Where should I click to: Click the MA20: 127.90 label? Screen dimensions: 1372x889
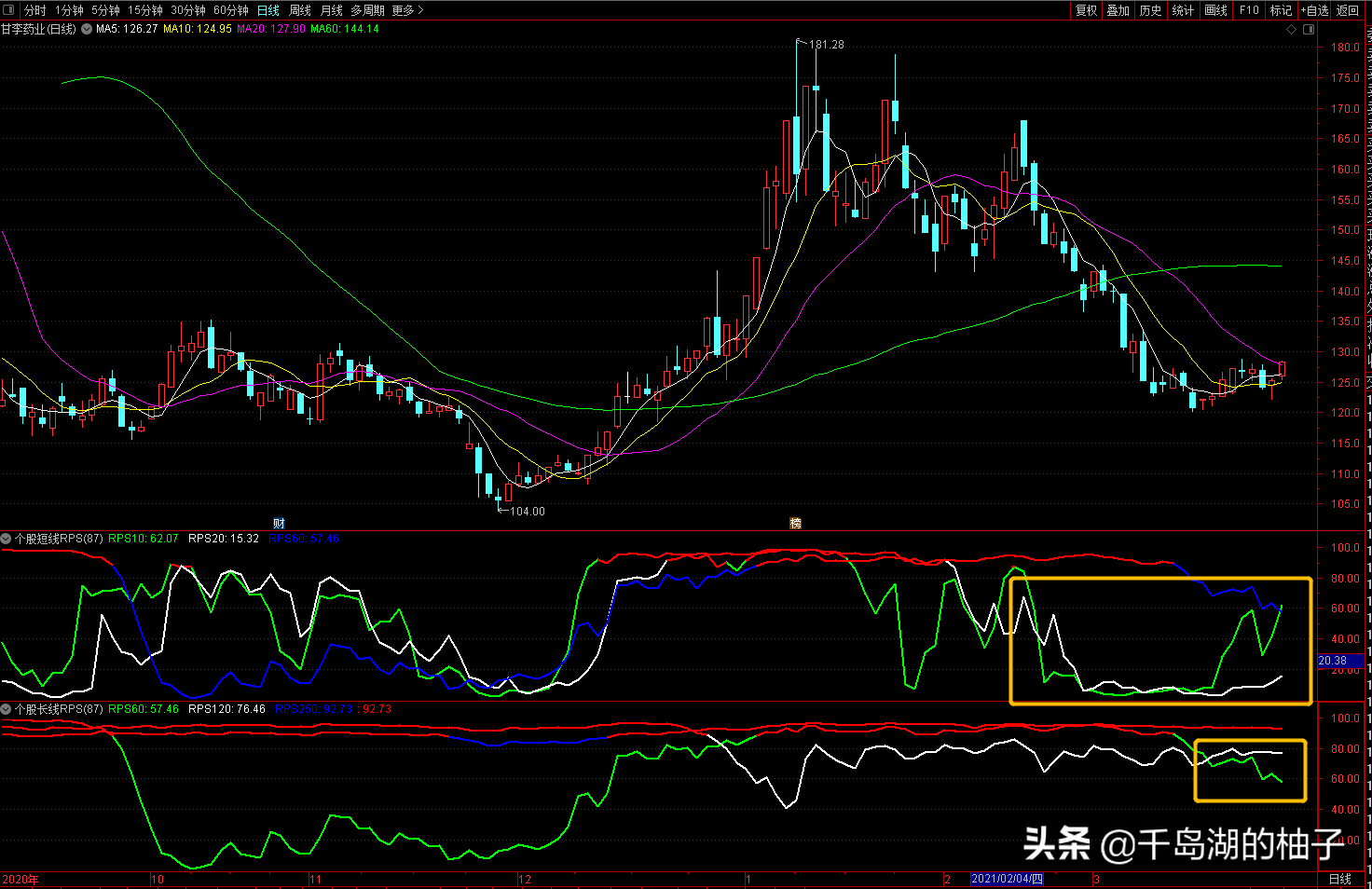[271, 29]
